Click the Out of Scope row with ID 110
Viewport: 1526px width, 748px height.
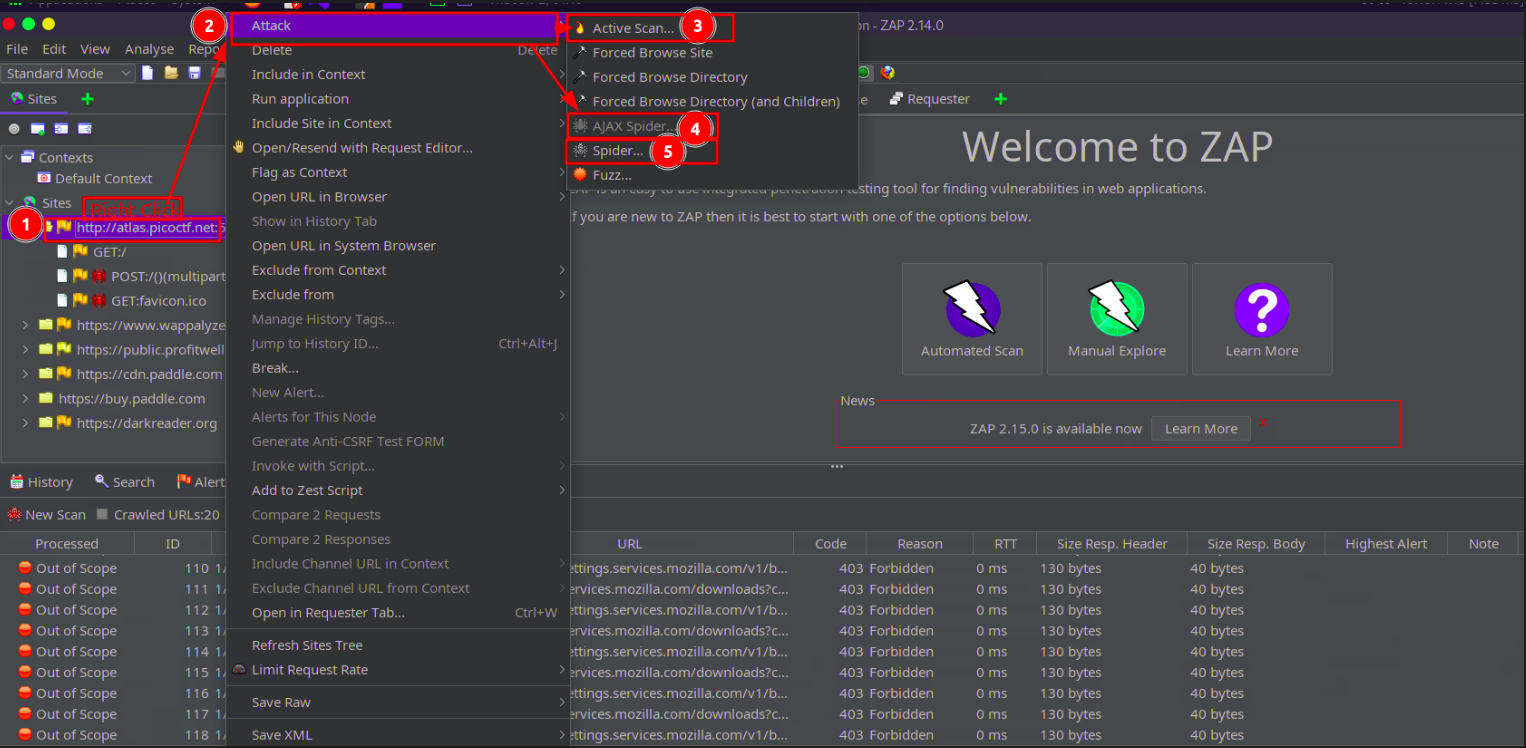pyautogui.click(x=763, y=568)
